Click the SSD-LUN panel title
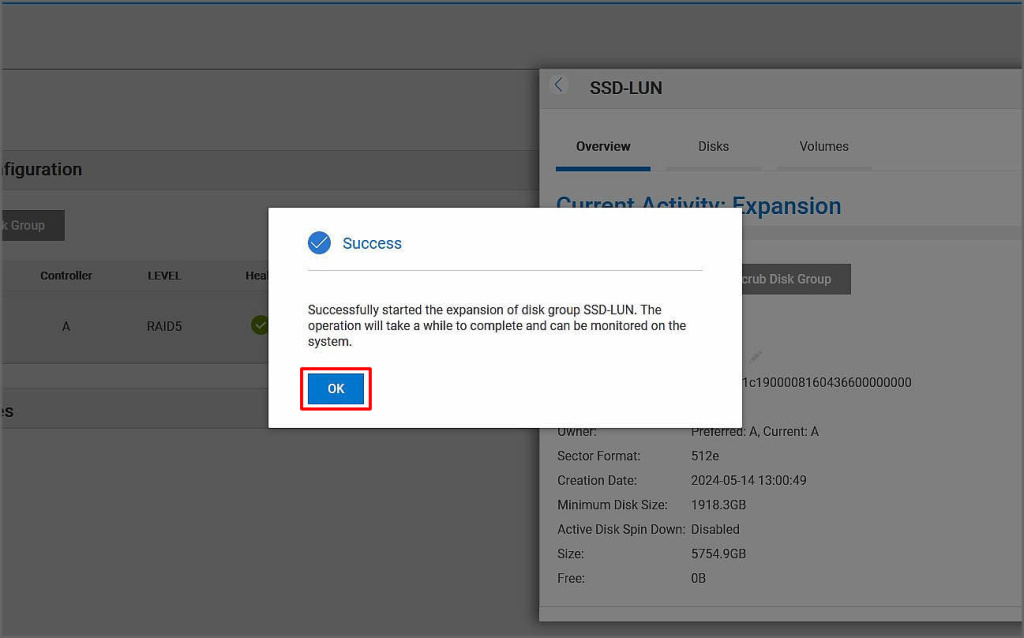 pyautogui.click(x=626, y=88)
